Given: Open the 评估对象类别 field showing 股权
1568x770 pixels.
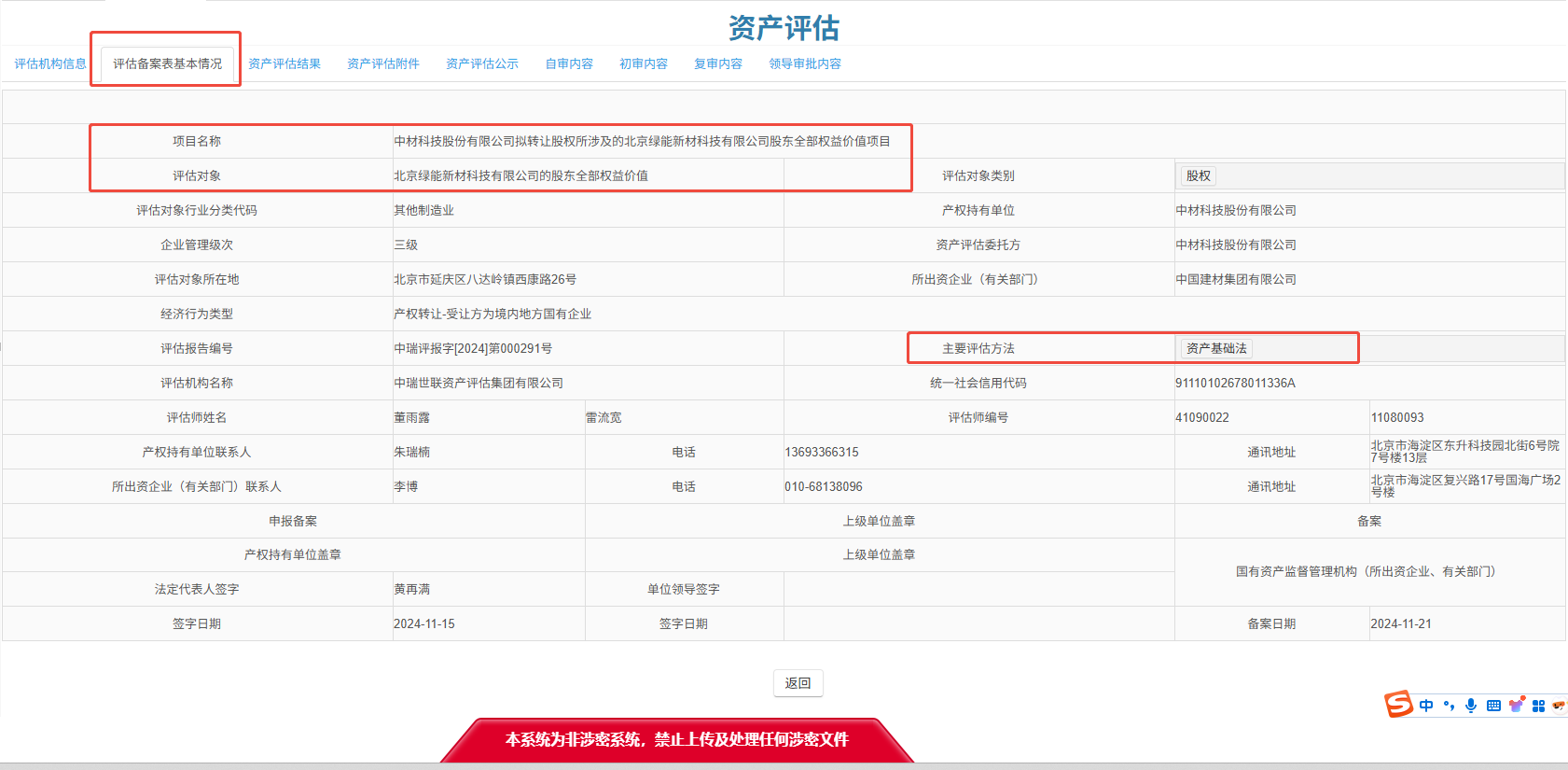Looking at the screenshot, I should pos(1369,175).
